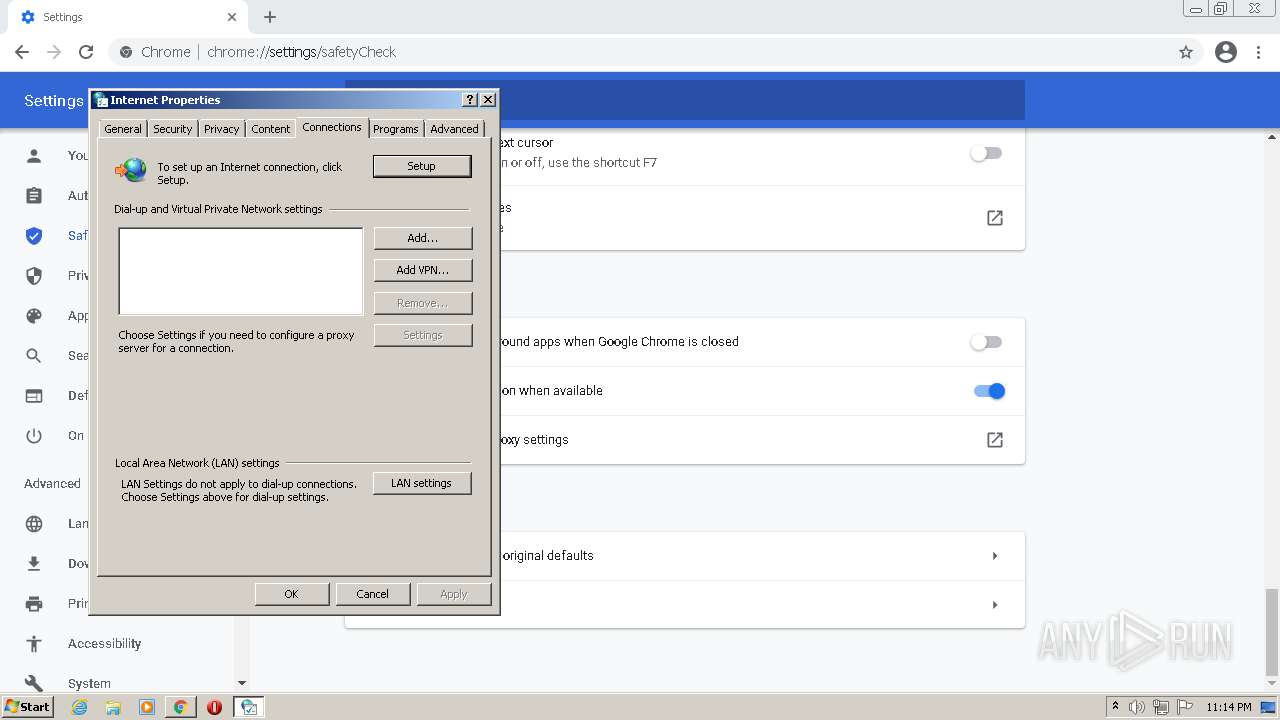
Task: Click the On startup power icon
Action: point(34,436)
